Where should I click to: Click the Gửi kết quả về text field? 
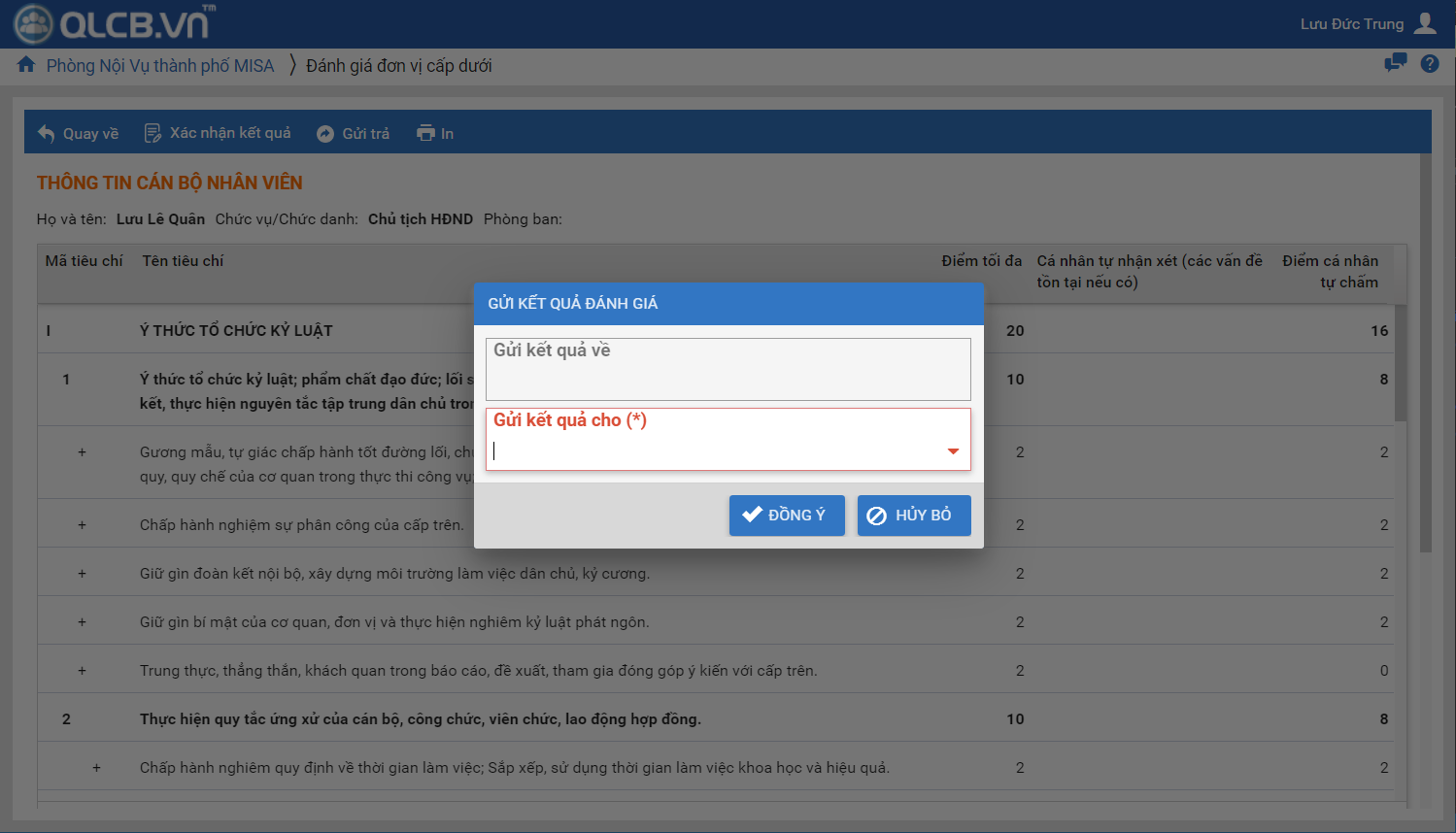pyautogui.click(x=728, y=374)
